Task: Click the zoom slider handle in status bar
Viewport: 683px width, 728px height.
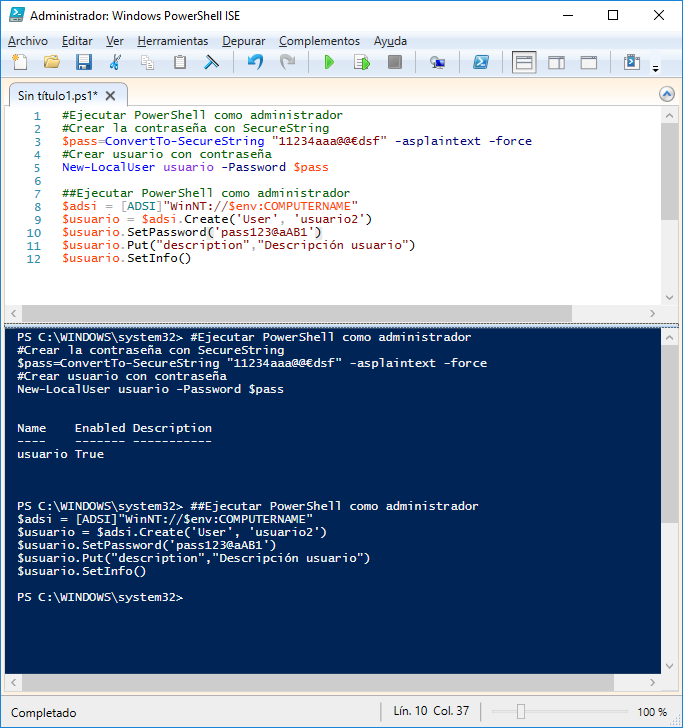Action: click(x=521, y=711)
